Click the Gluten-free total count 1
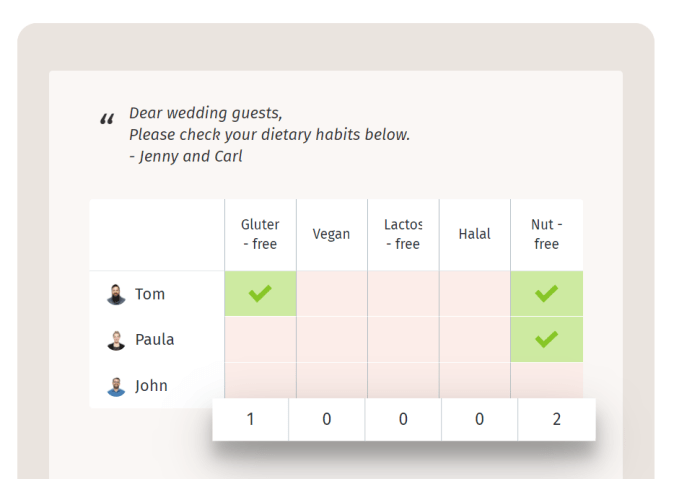674x479 pixels. [250, 419]
